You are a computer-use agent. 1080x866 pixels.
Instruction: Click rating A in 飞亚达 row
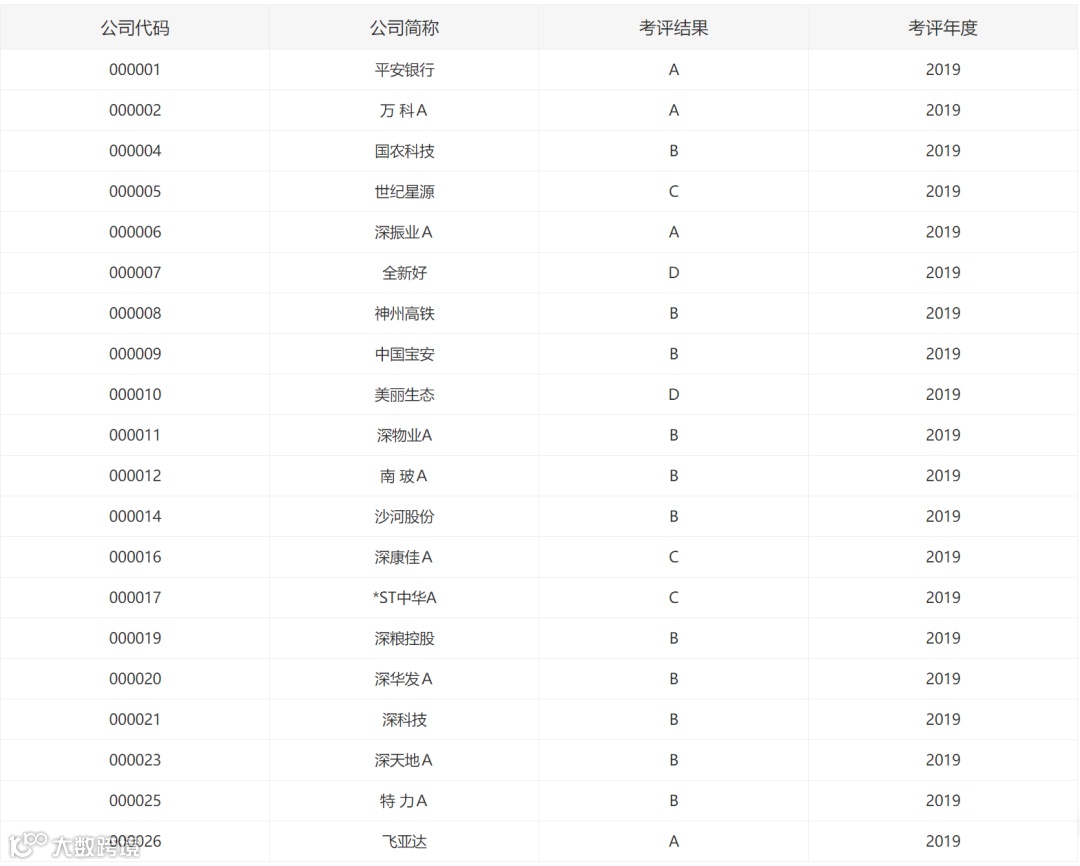[x=674, y=842]
